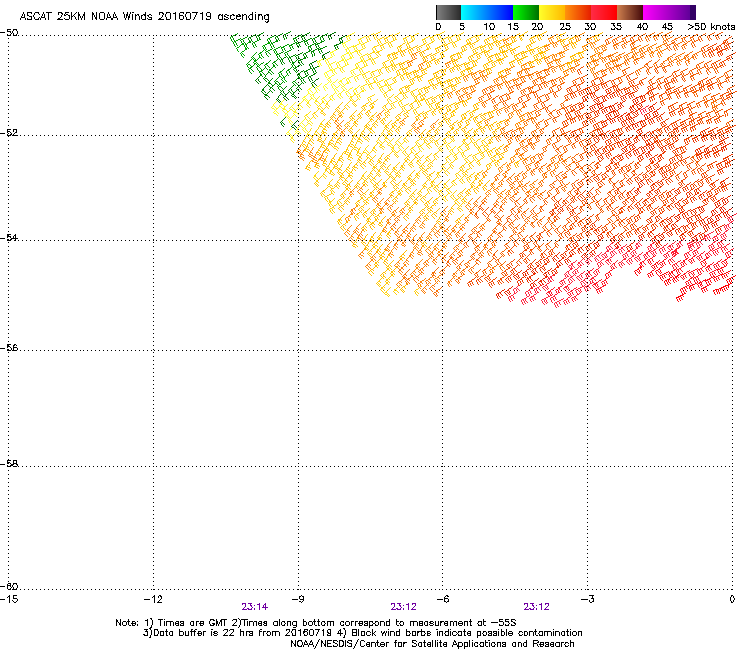Select the '15' knots legend label
Image resolution: width=740 pixels, height=650 pixels.
click(513, 27)
